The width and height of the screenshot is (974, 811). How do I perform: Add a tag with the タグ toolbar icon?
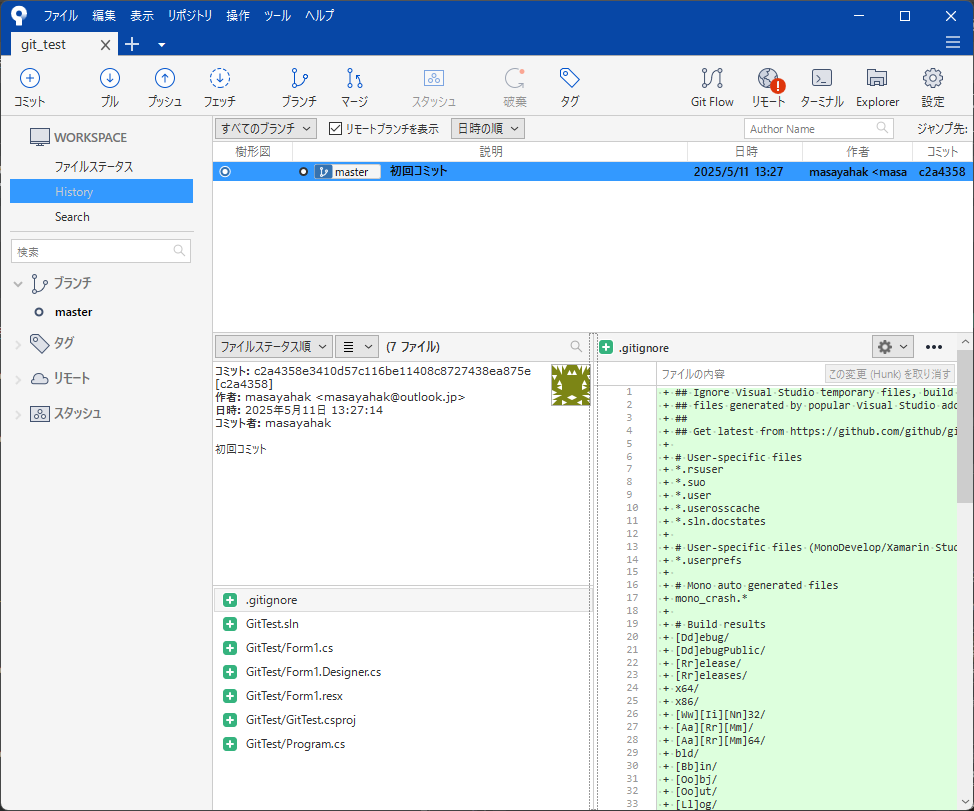coord(570,88)
